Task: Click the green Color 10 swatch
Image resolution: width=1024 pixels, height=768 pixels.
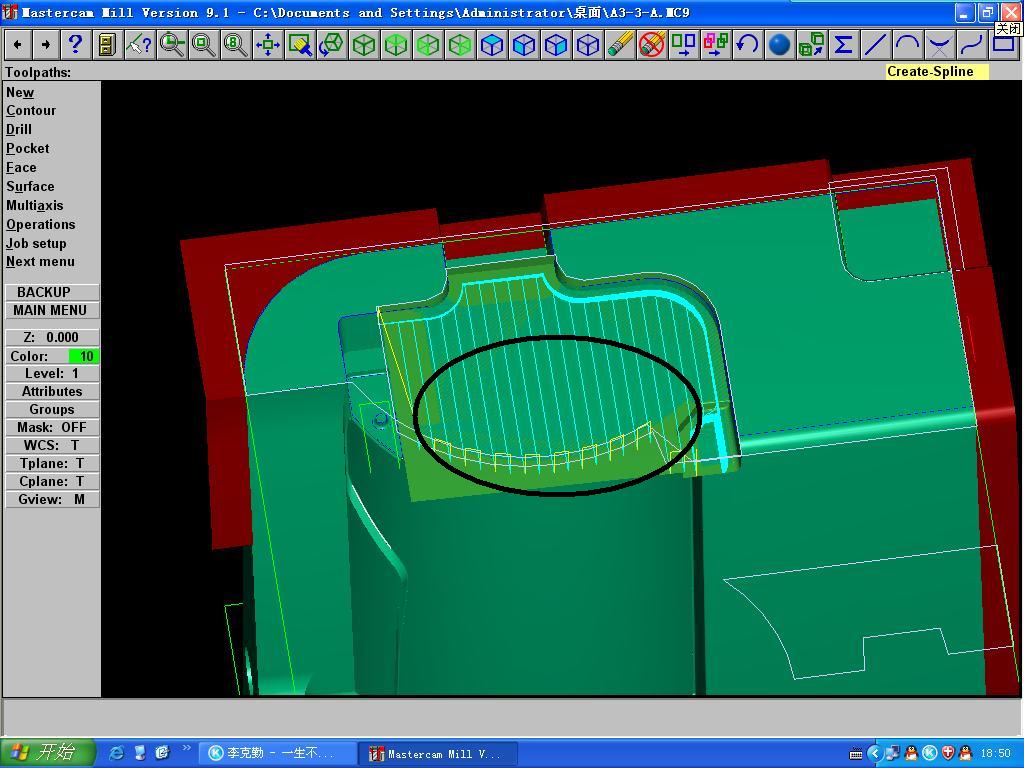Action: coord(84,356)
